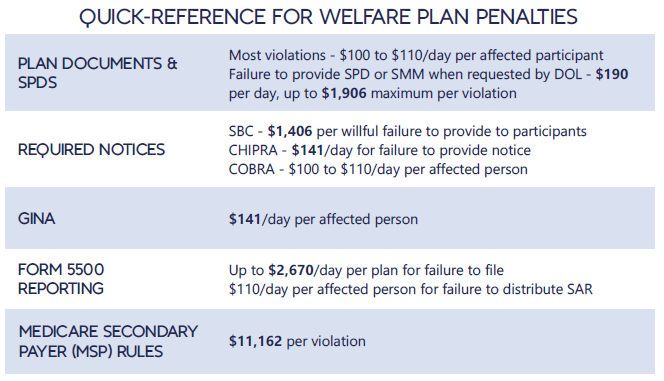This screenshot has height=381, width=664.
Task: Select the Form 5500 Reporting row label
Action: click(61, 279)
